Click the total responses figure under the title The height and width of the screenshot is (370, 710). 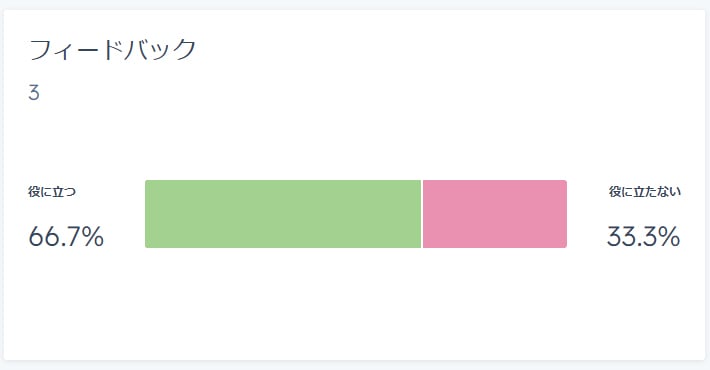(34, 93)
